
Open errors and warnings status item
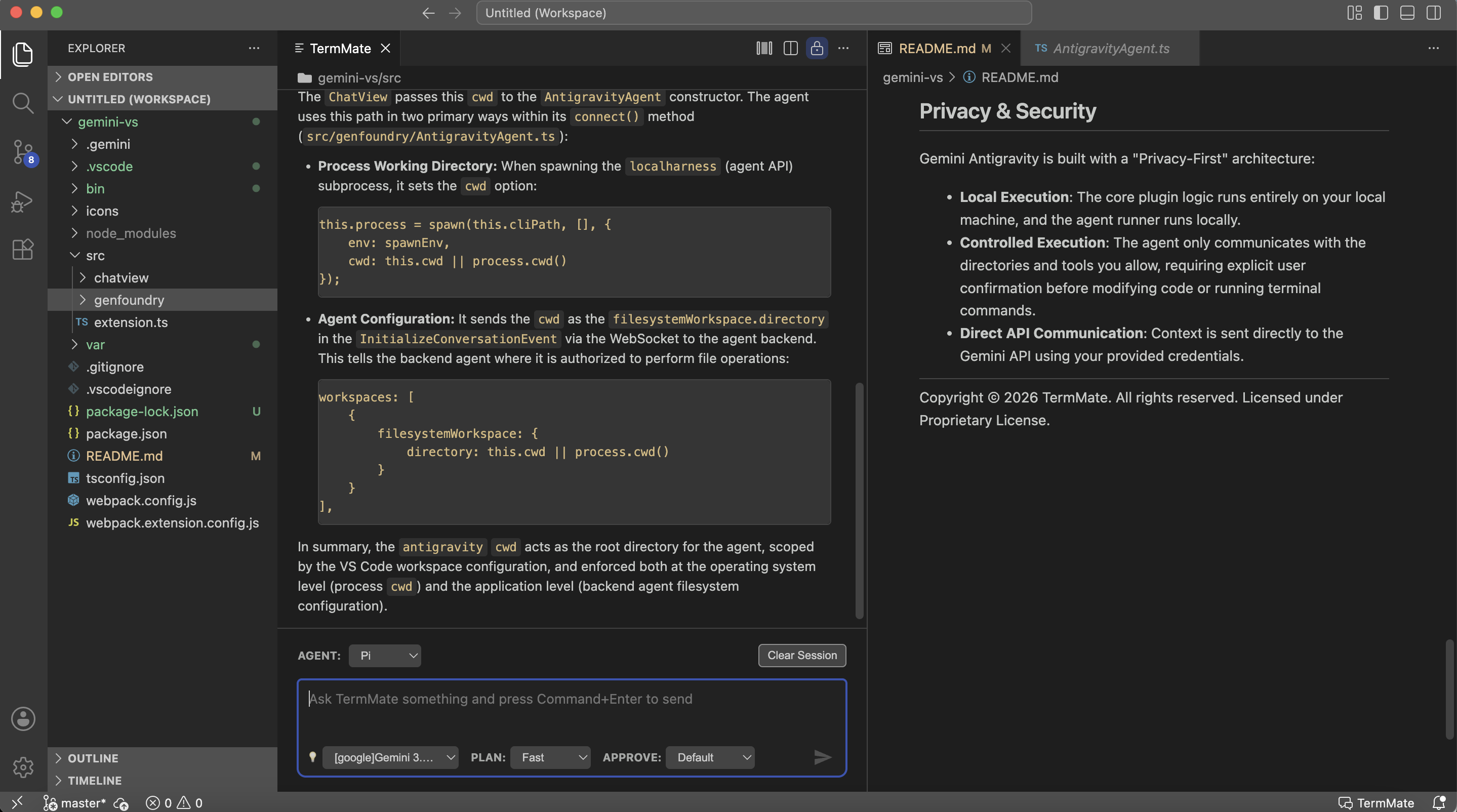pyautogui.click(x=174, y=802)
